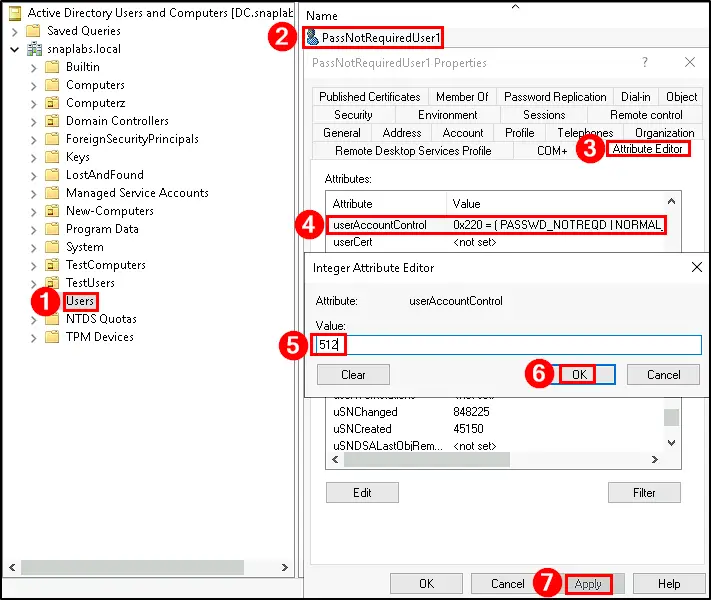
Task: Switch to the Security tab
Action: pos(353,115)
